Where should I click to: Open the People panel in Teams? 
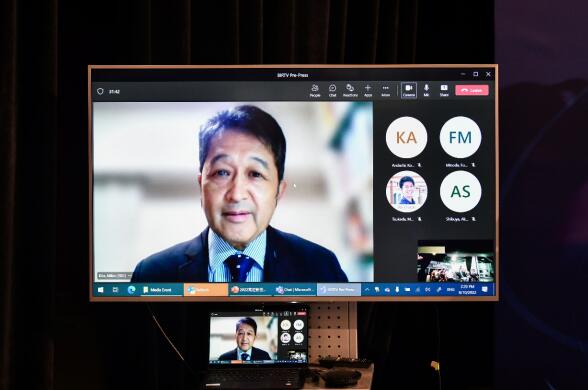(315, 90)
